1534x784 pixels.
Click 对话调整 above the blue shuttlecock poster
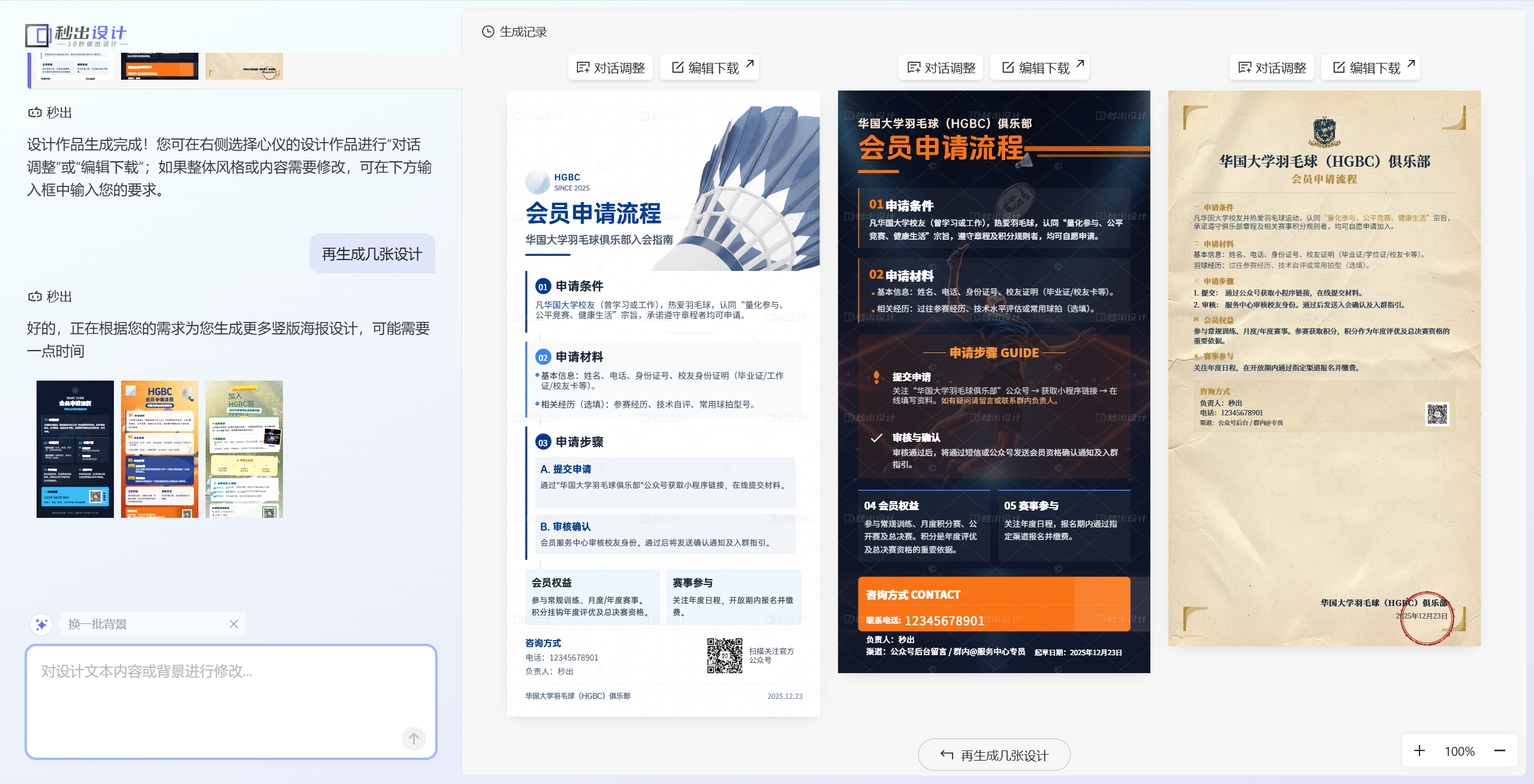point(610,68)
